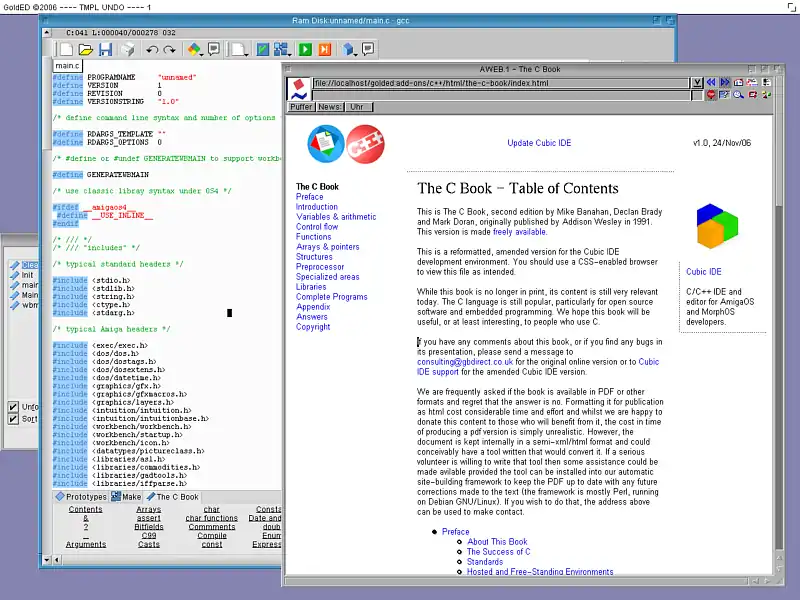This screenshot has height=600, width=800.
Task: Toggle the Unfold checkbox in the left panel
Action: tap(13, 407)
